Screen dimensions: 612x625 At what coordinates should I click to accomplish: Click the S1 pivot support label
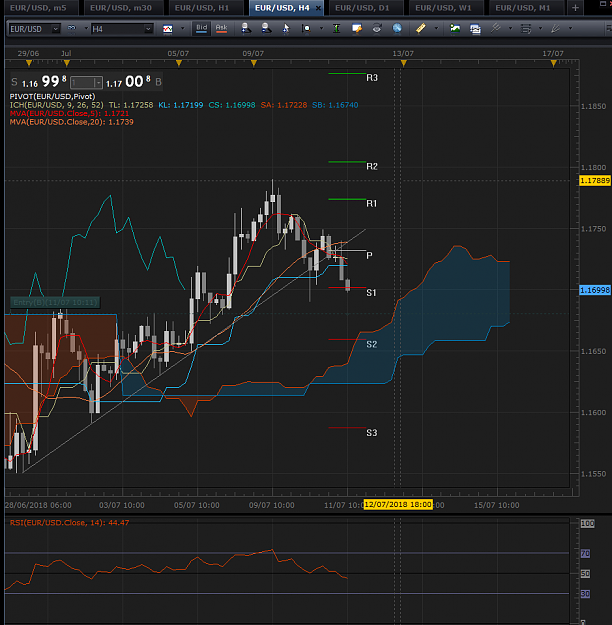(371, 293)
